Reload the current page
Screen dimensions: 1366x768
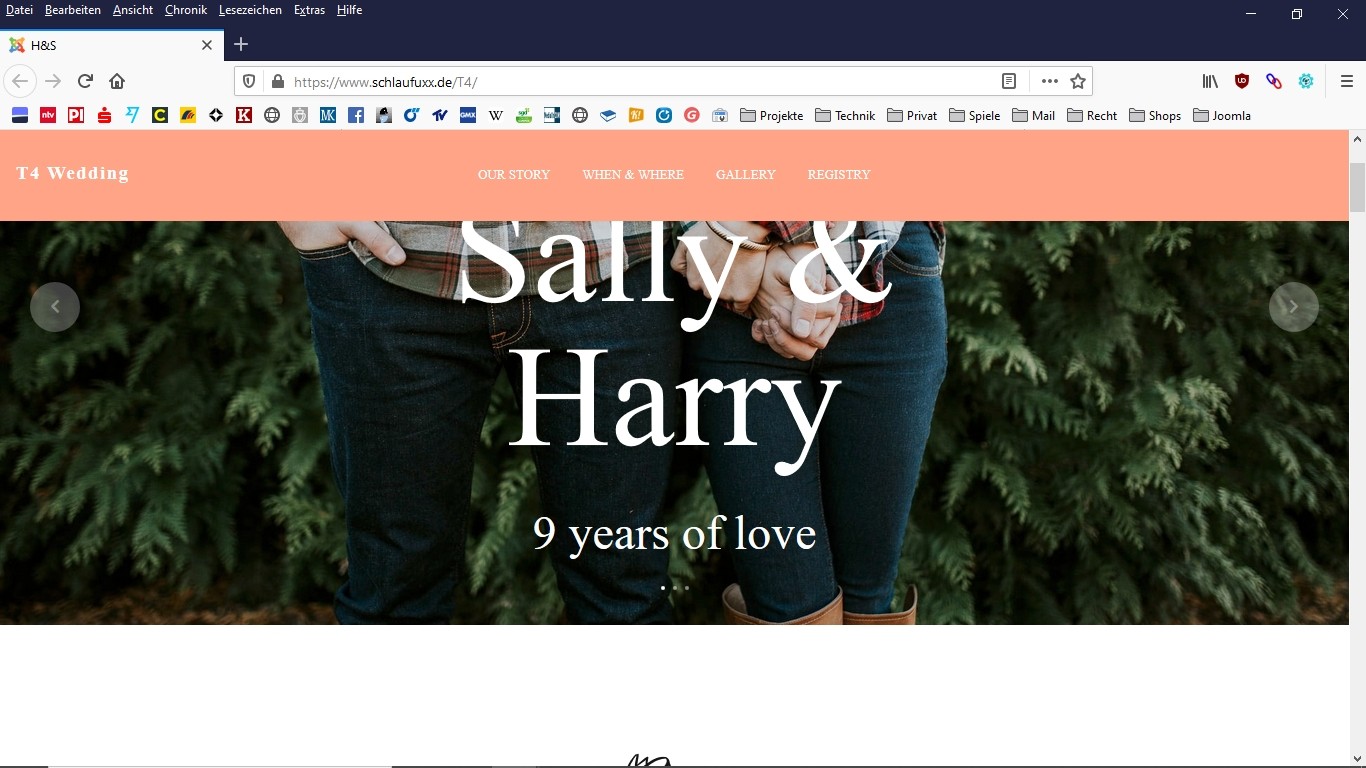point(85,81)
